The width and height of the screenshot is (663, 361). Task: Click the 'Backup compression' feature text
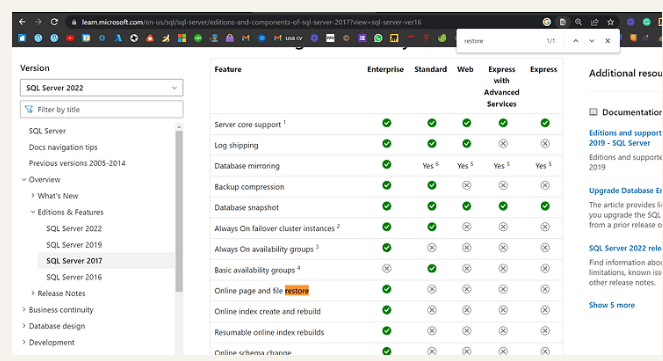click(x=249, y=186)
